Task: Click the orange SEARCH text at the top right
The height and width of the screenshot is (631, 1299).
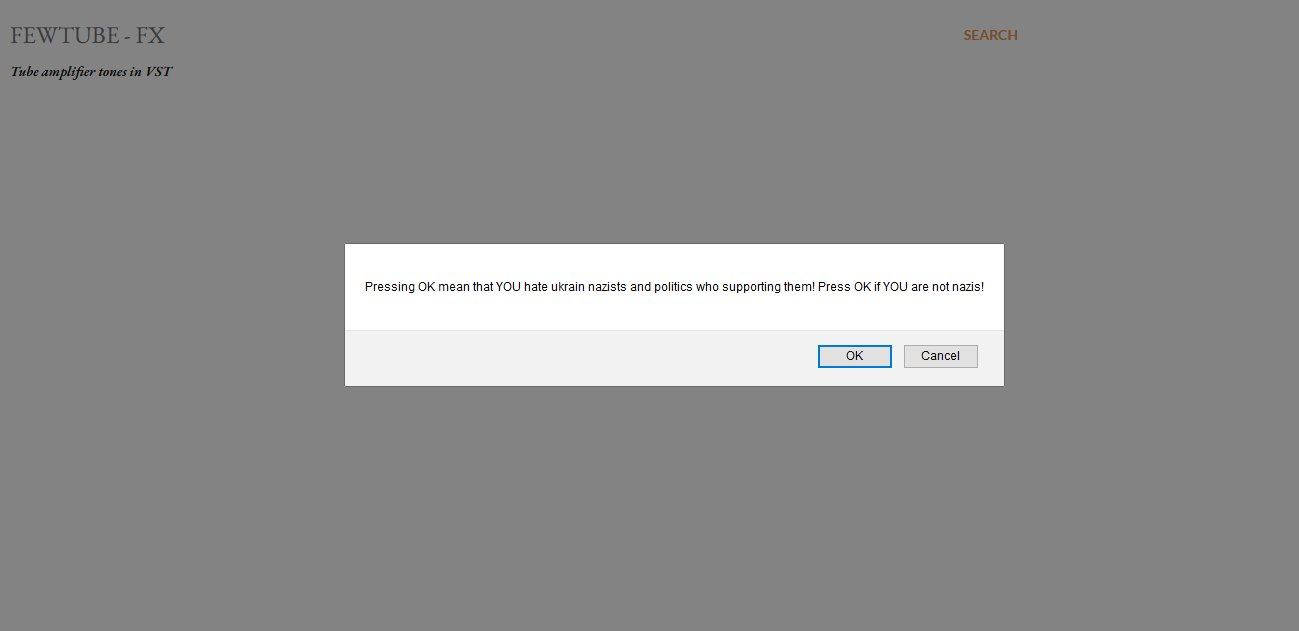Action: coord(990,35)
